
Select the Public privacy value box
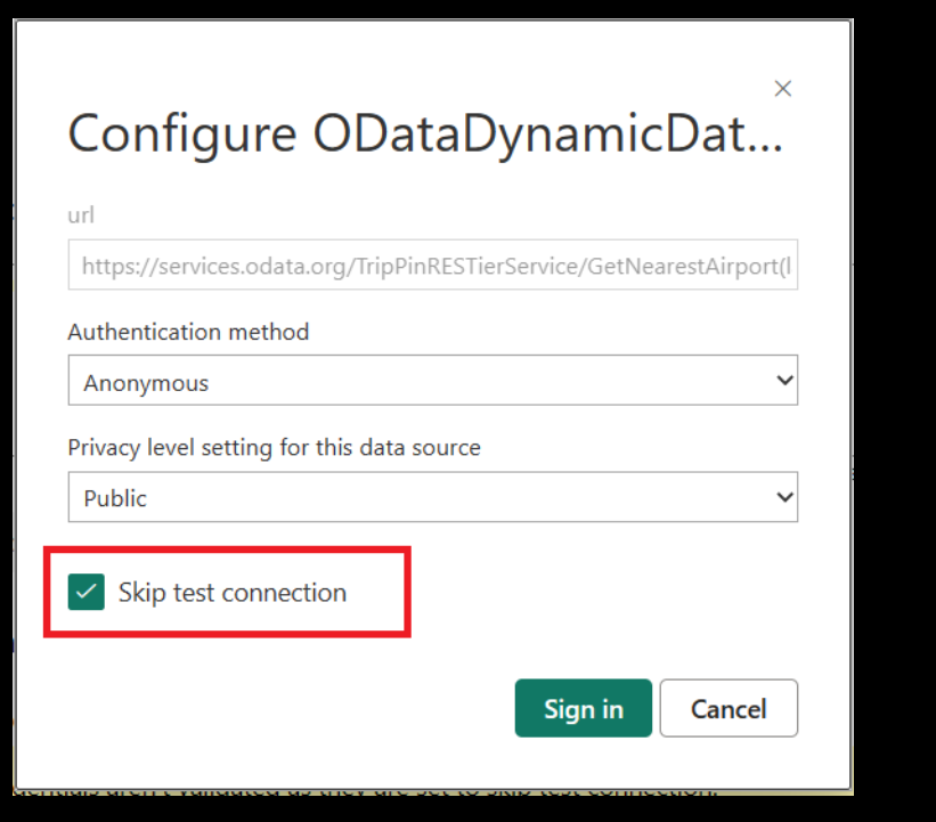point(115,498)
